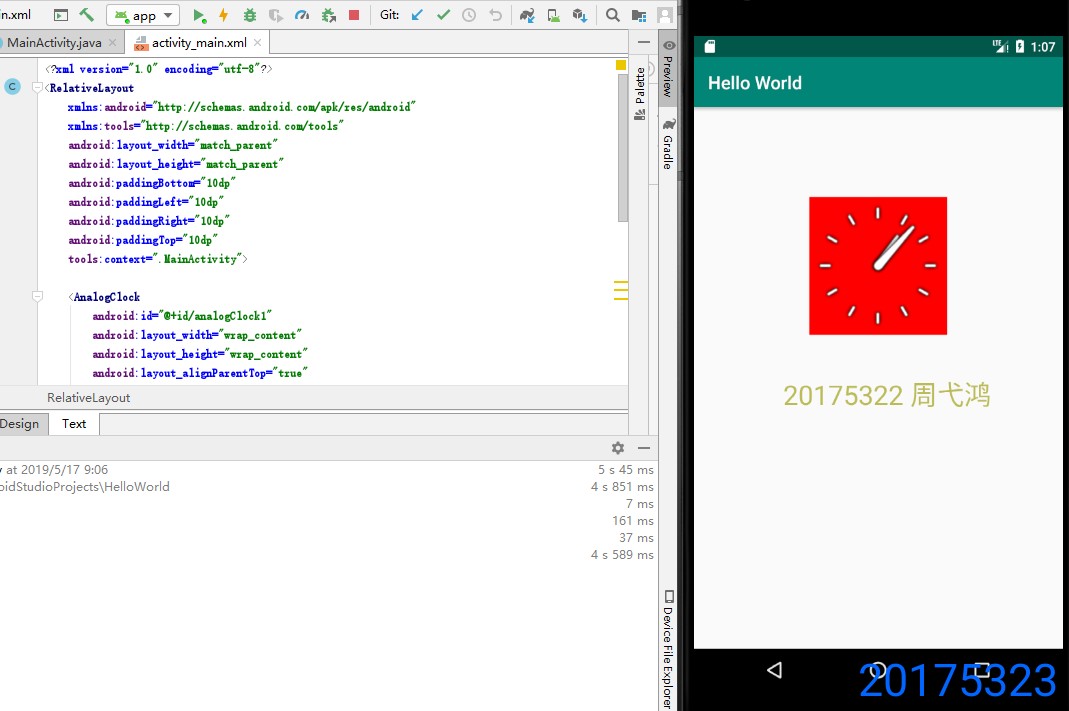
Task: Tap the 1:07 clock in emulator status bar
Action: pyautogui.click(x=1042, y=46)
